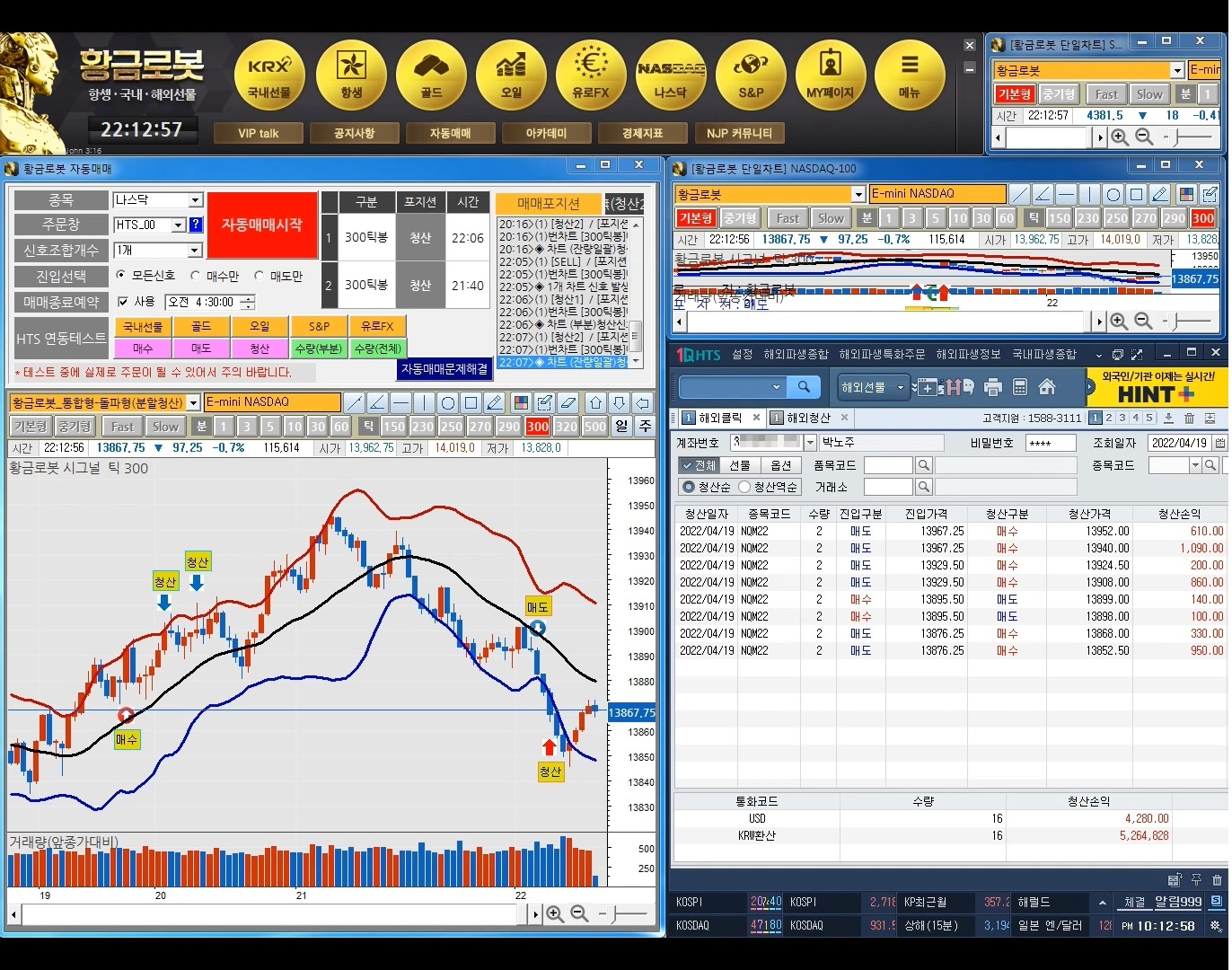Select 청산역순 radio button
The image size is (1232, 970).
[x=744, y=487]
